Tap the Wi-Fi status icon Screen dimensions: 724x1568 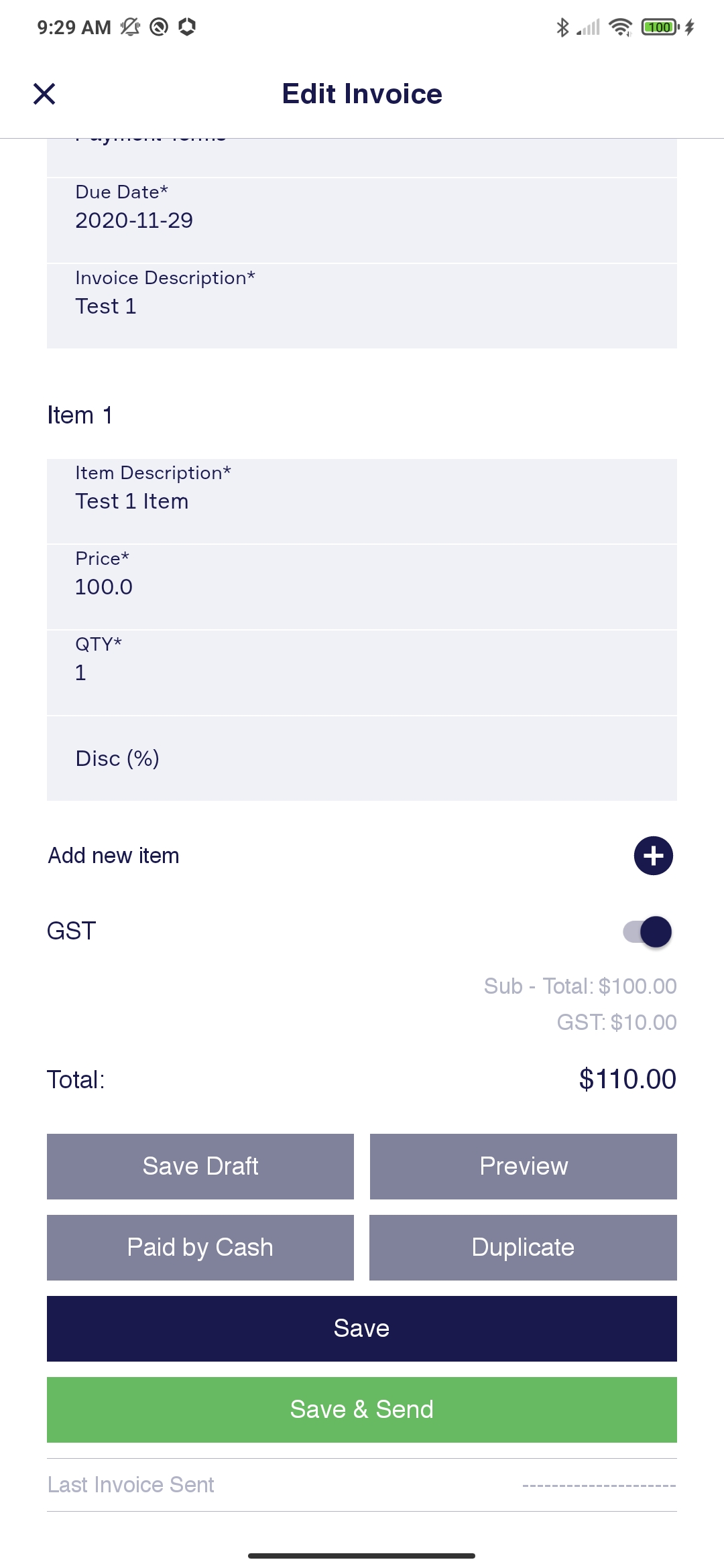pos(620,27)
